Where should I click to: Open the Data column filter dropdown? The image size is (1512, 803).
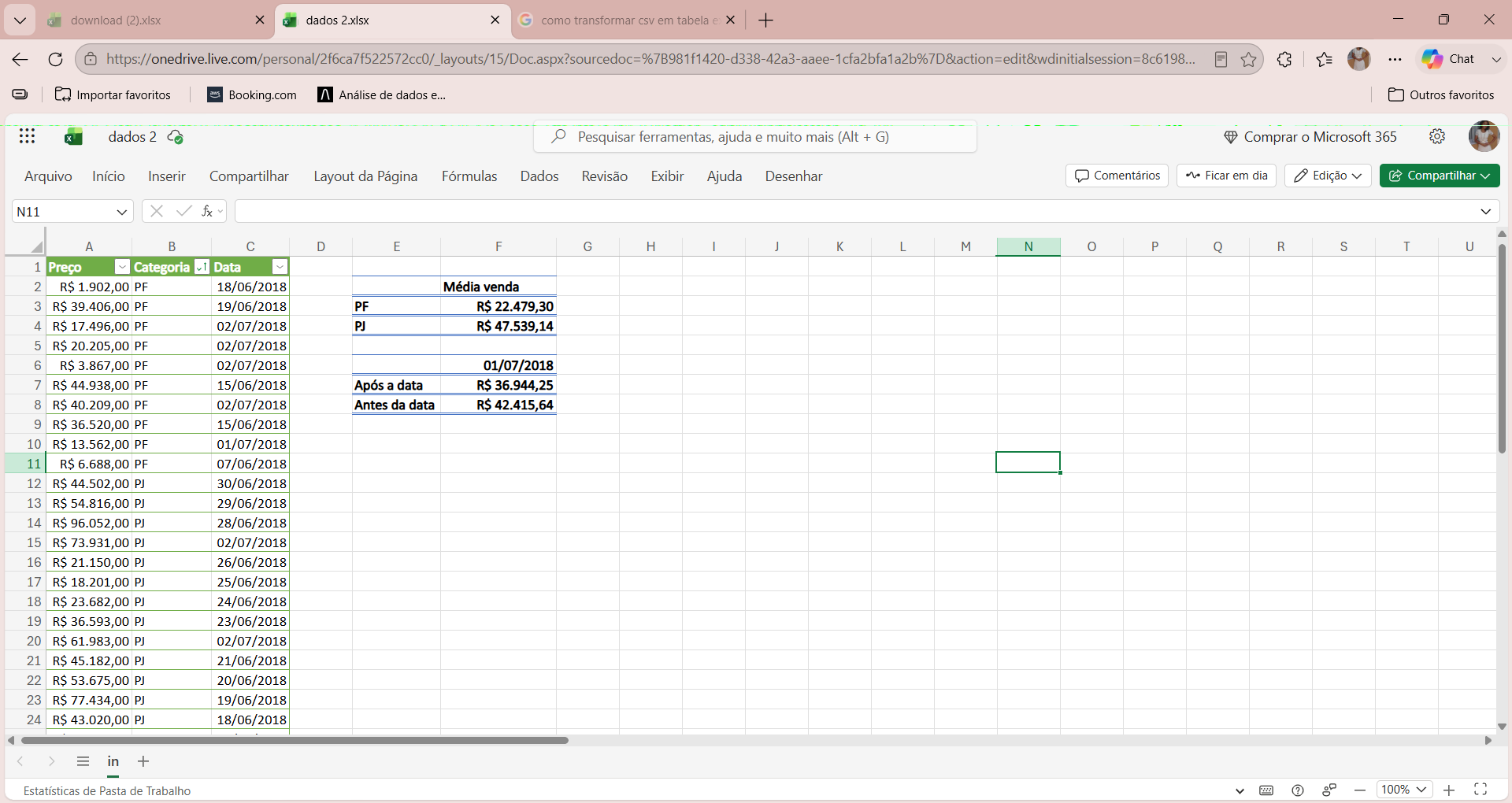coord(280,267)
